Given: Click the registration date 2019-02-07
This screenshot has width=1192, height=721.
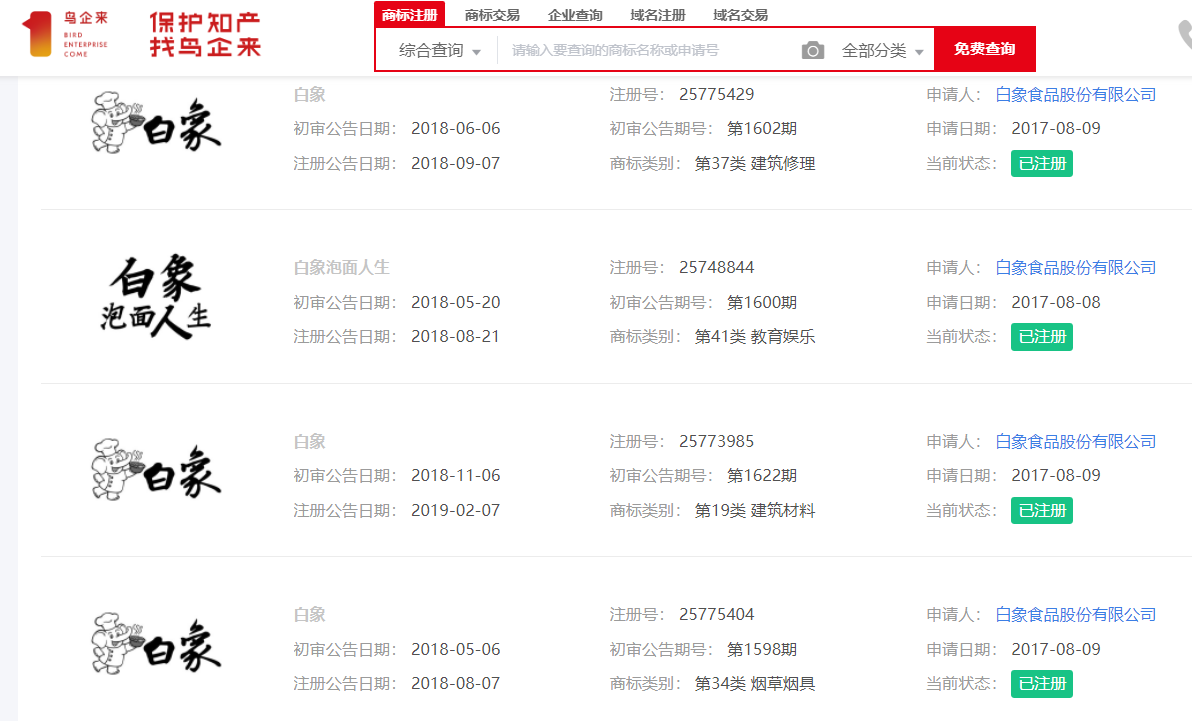Looking at the screenshot, I should click(x=455, y=510).
